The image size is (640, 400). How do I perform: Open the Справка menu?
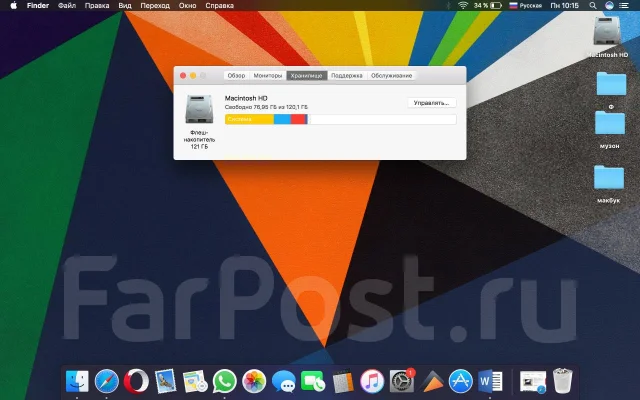point(220,6)
